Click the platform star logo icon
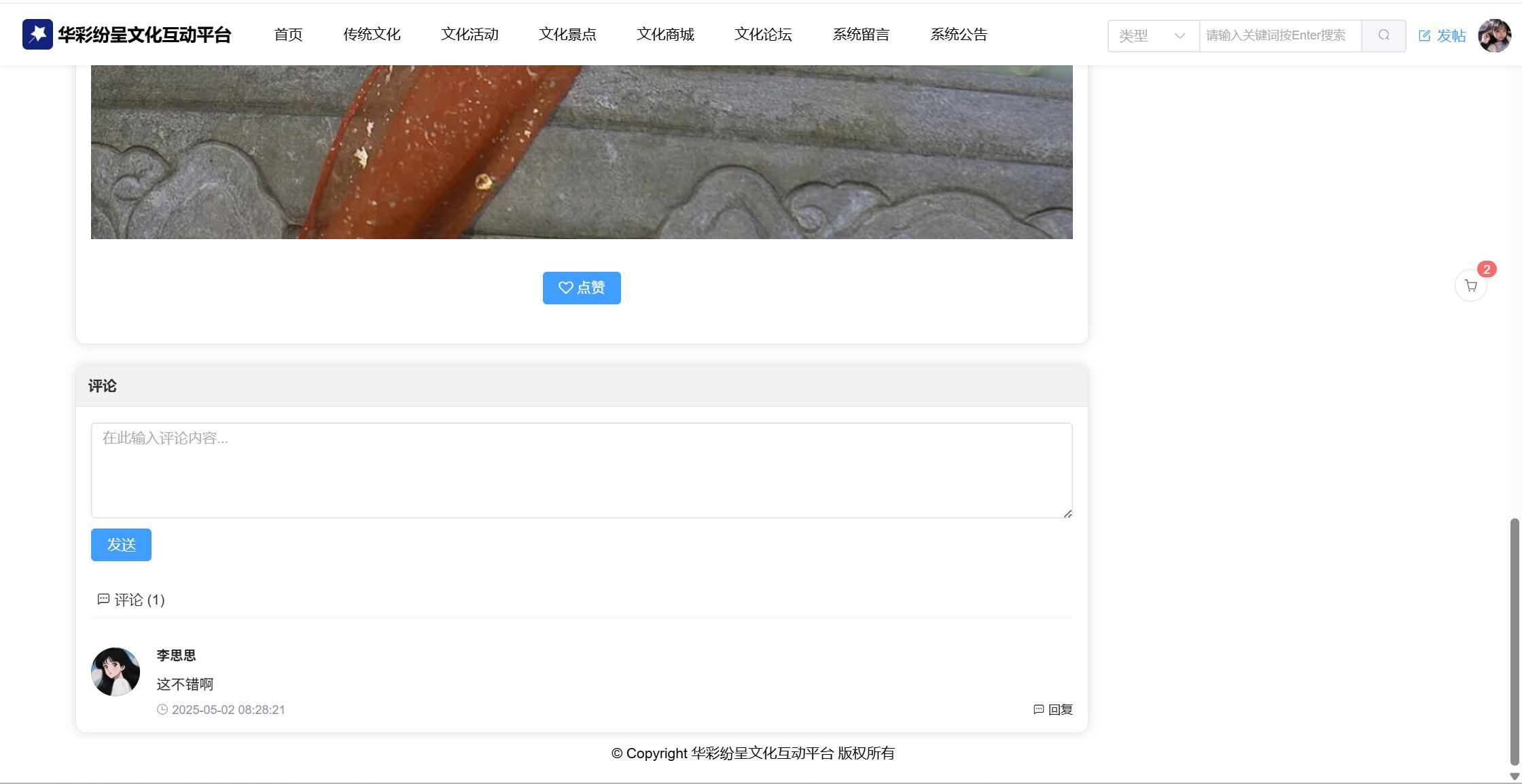Screen dimensions: 1522x784 pyautogui.click(x=37, y=34)
